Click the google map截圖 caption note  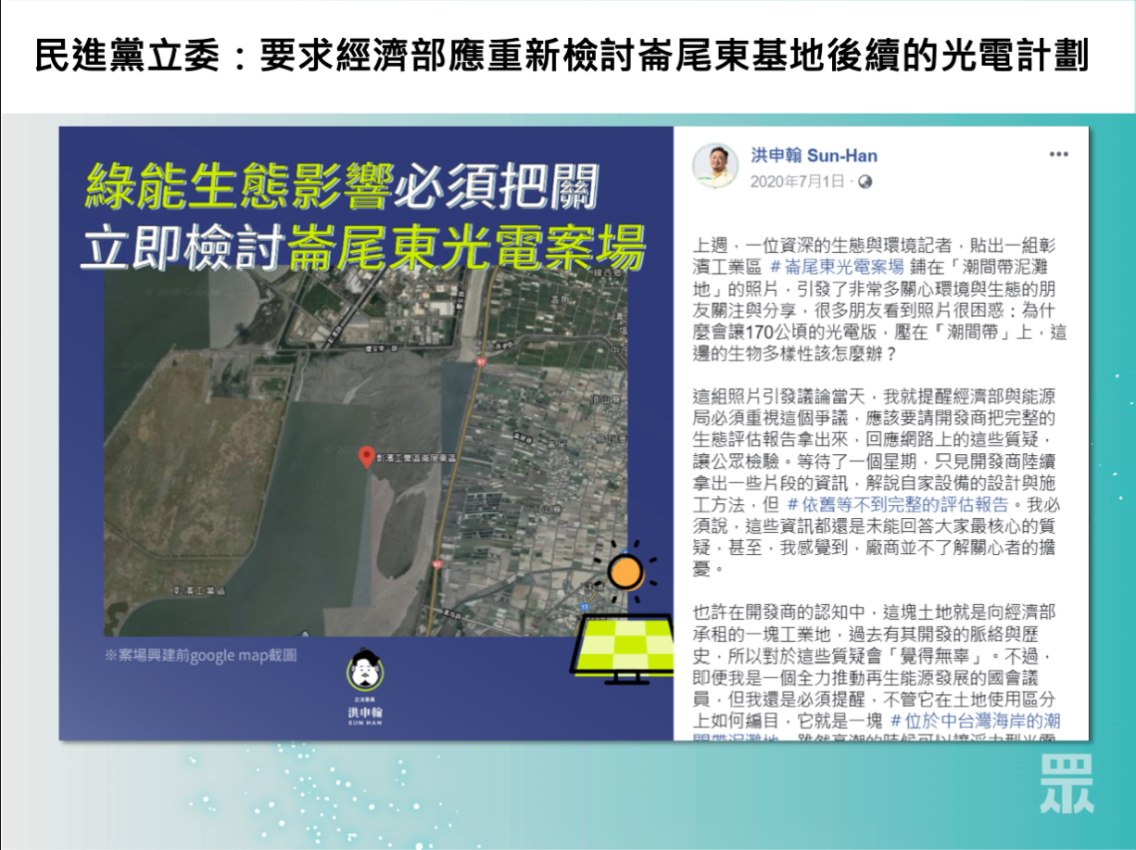click(200, 655)
